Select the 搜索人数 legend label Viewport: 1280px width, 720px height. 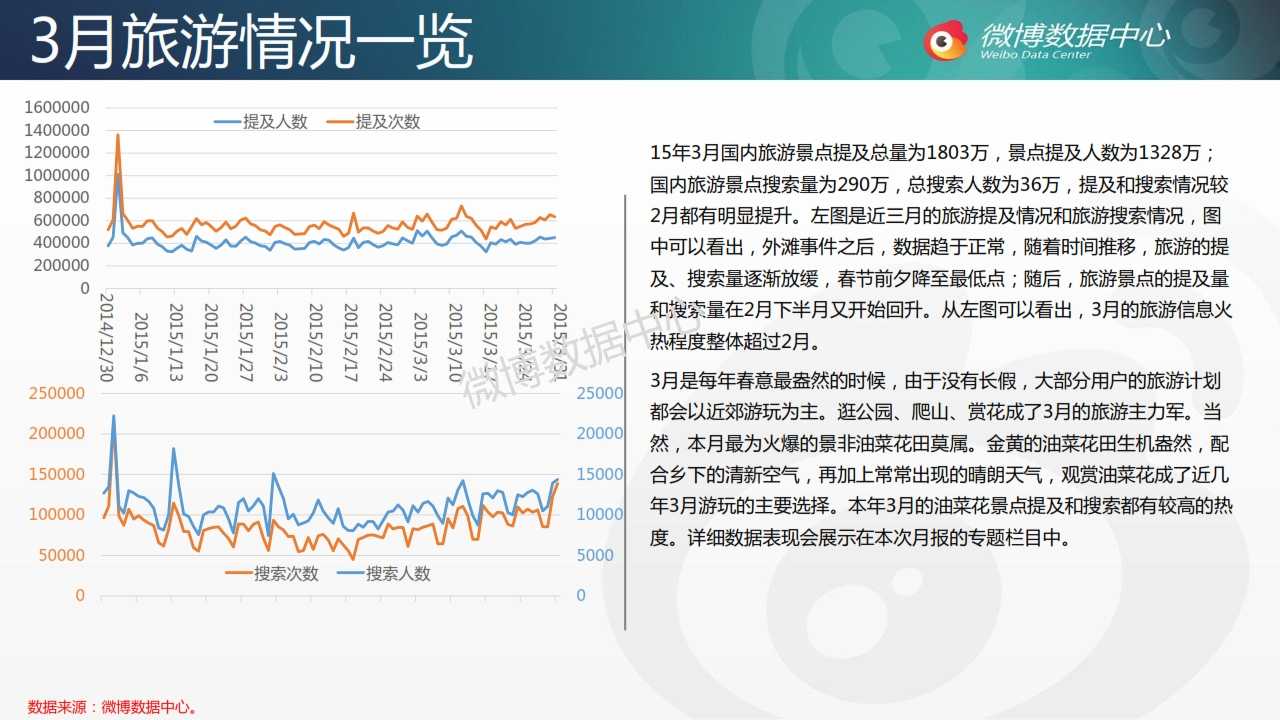point(398,574)
